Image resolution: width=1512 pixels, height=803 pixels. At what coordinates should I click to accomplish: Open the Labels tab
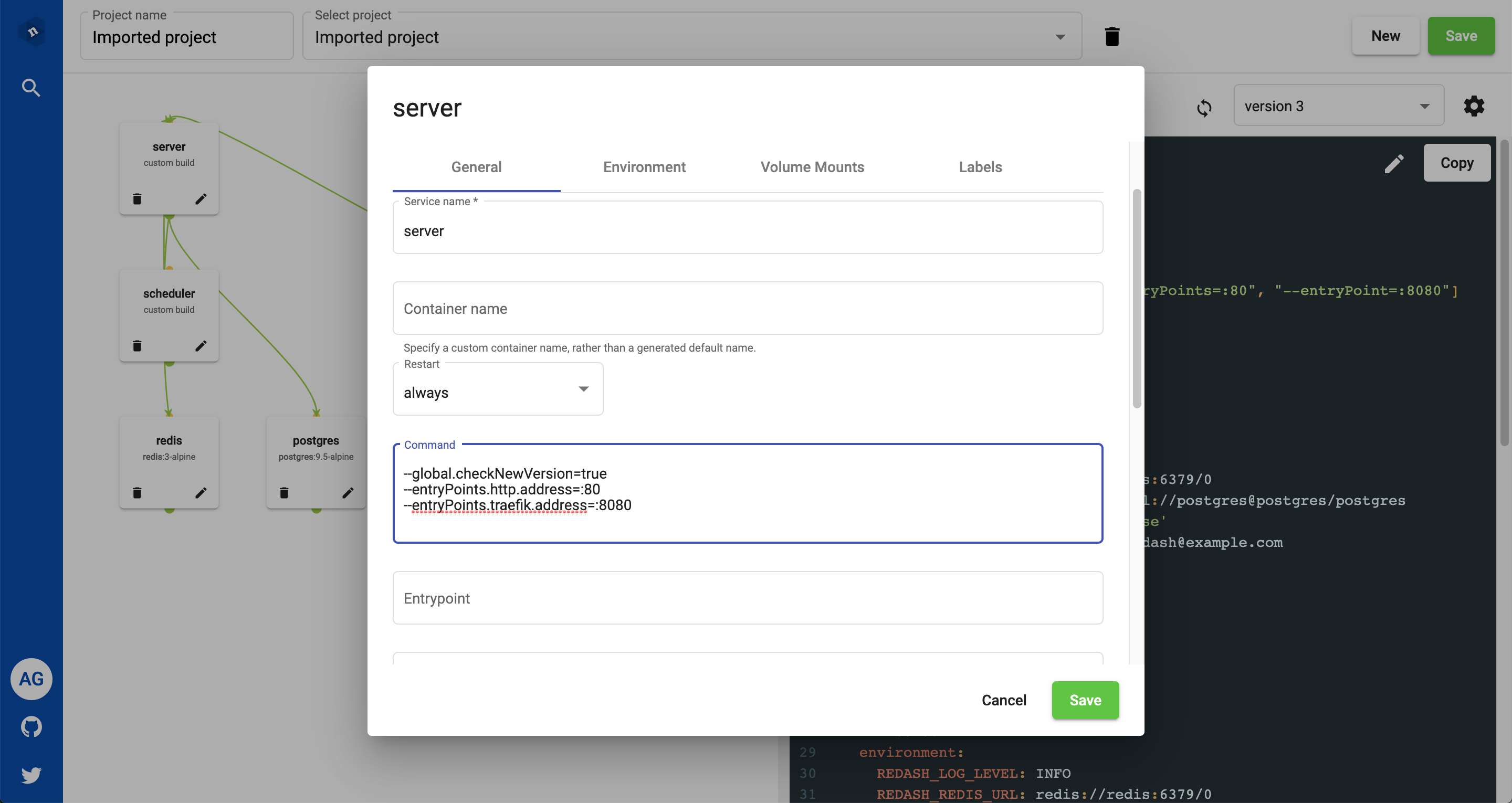[x=980, y=167]
